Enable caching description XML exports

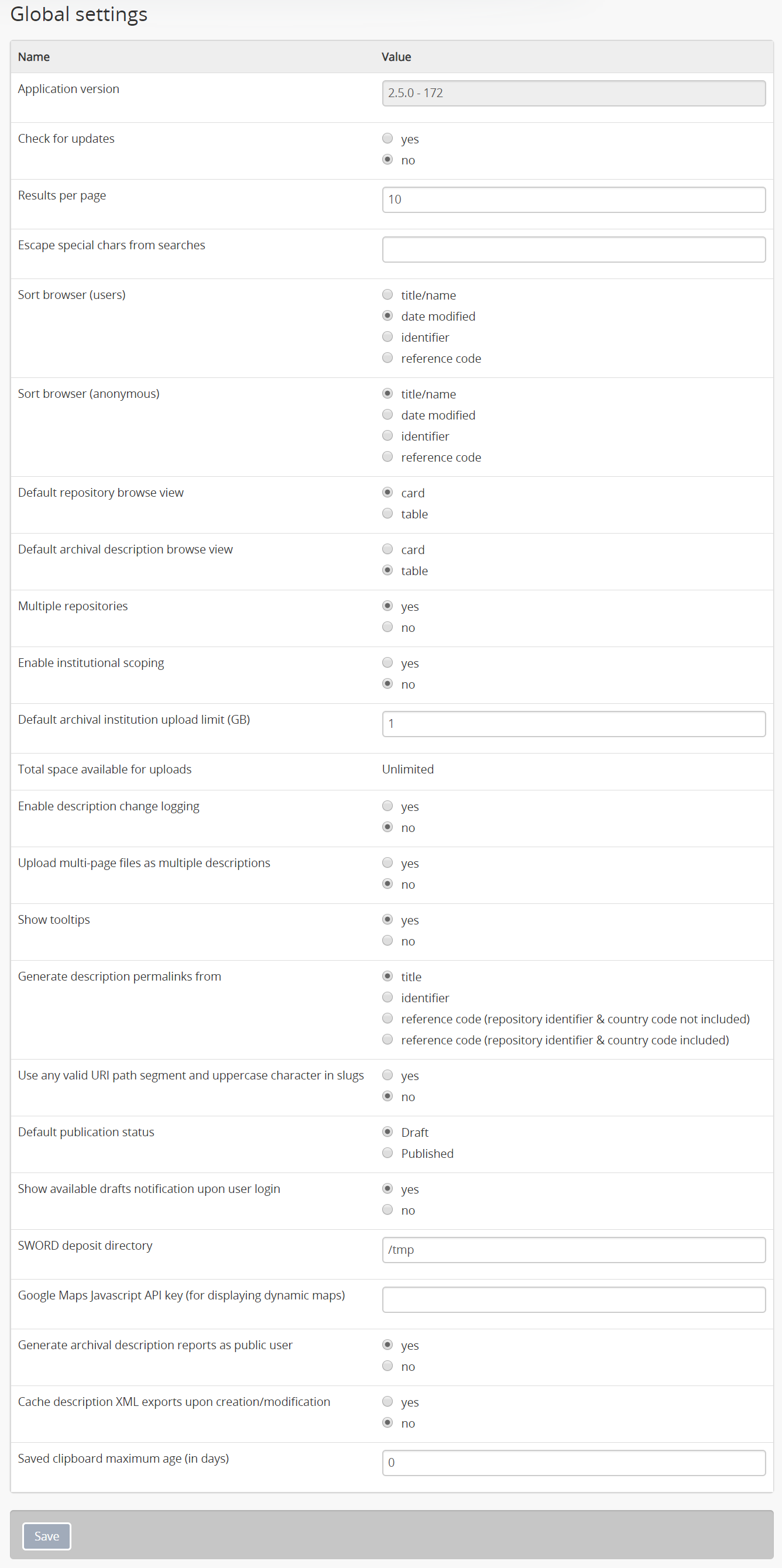[387, 1401]
